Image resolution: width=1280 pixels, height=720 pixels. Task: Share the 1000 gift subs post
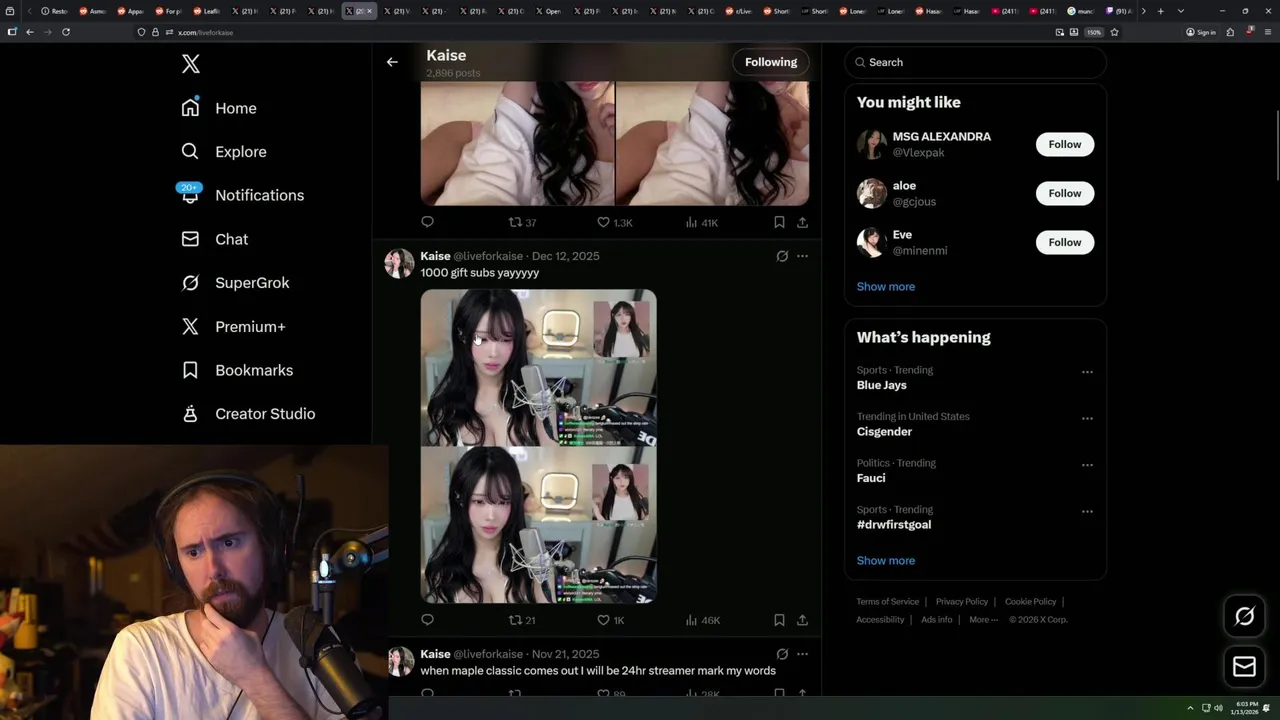point(802,620)
